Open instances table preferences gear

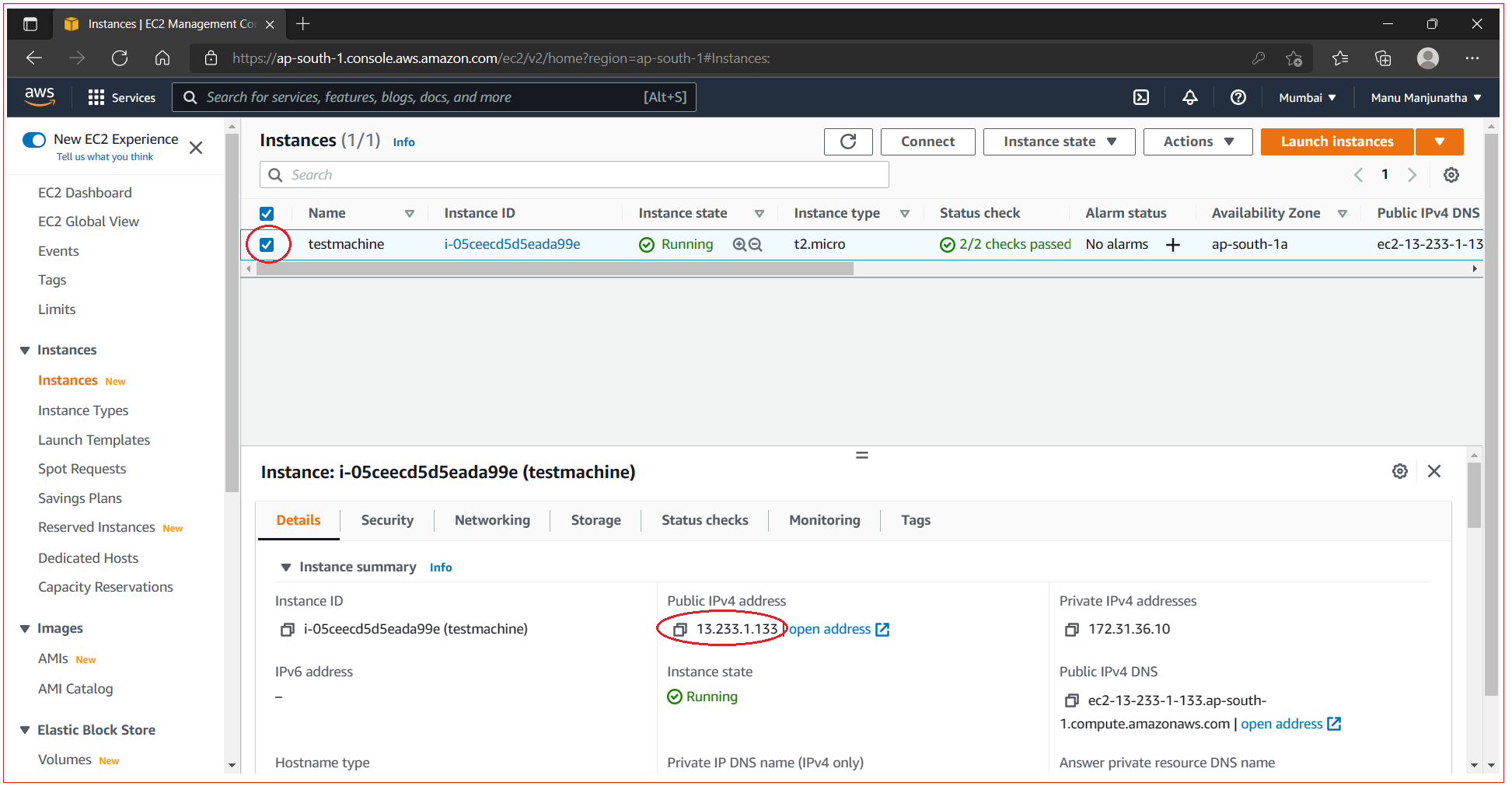point(1451,175)
